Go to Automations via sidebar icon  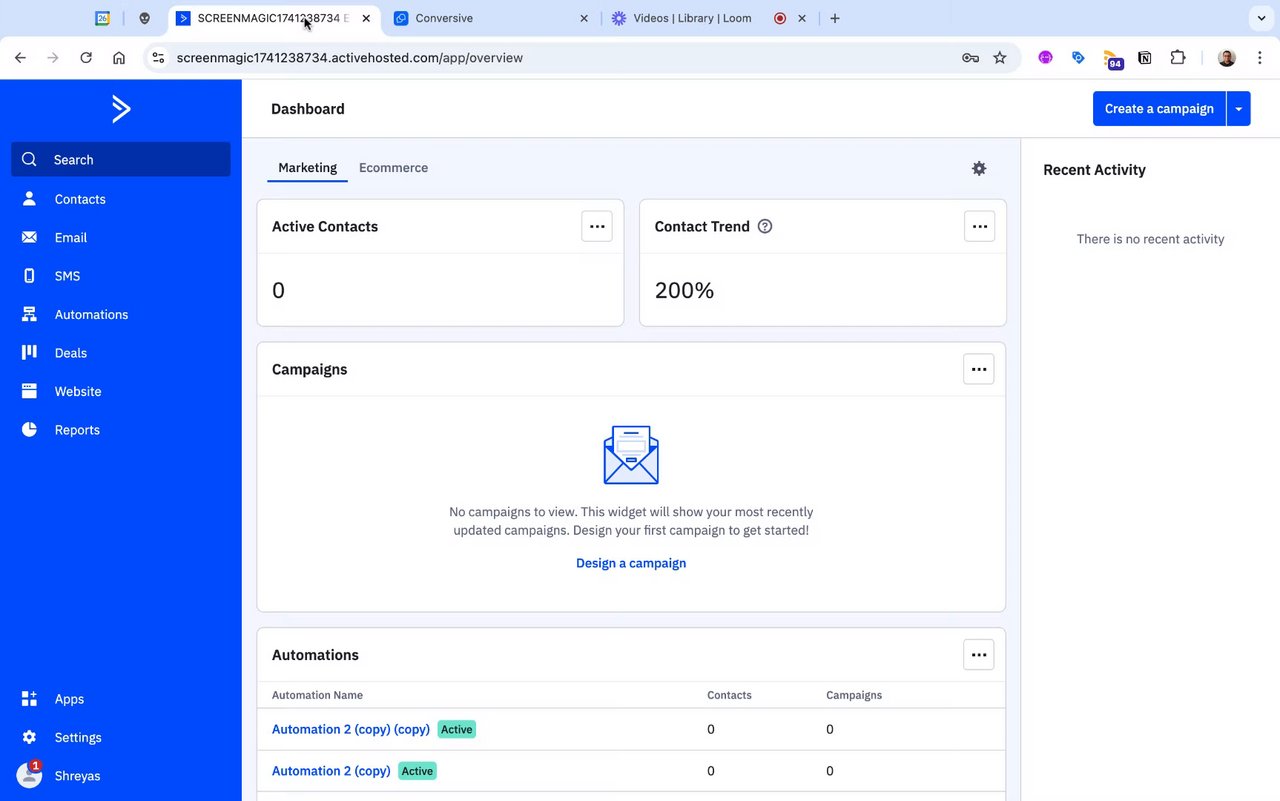(29, 314)
